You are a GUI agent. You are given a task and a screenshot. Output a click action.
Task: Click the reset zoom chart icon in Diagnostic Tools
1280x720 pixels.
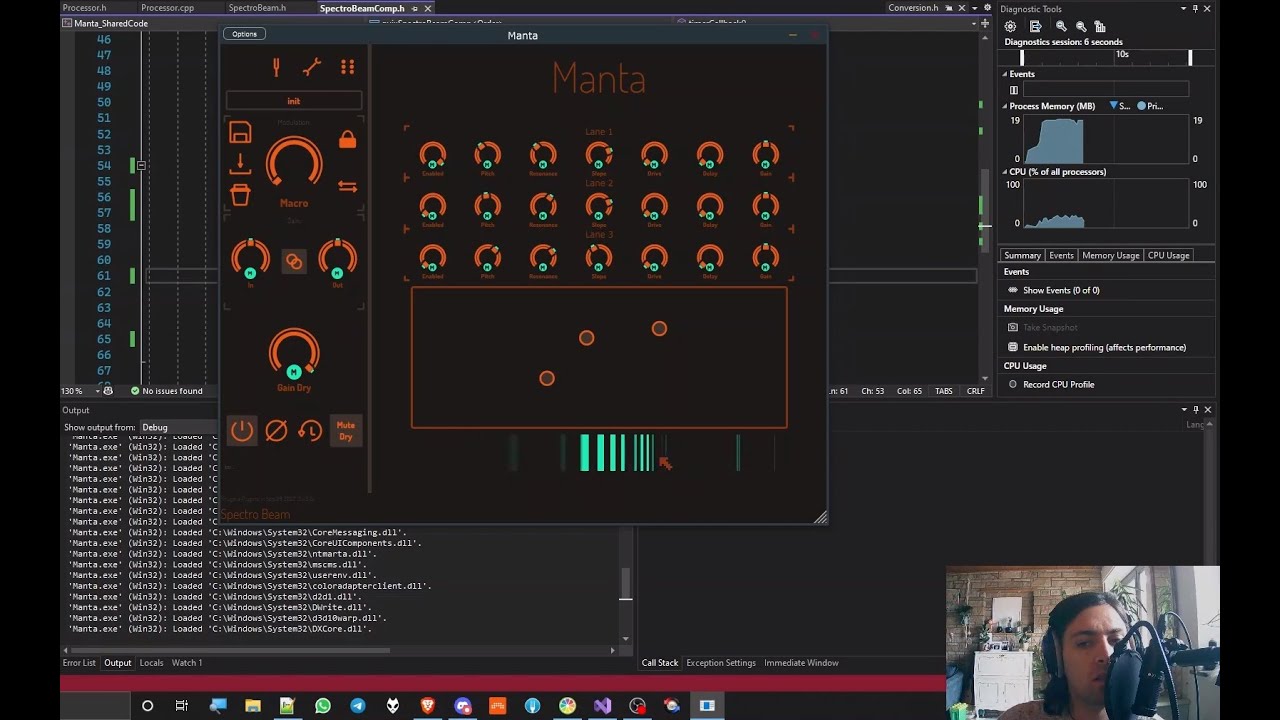point(1100,27)
